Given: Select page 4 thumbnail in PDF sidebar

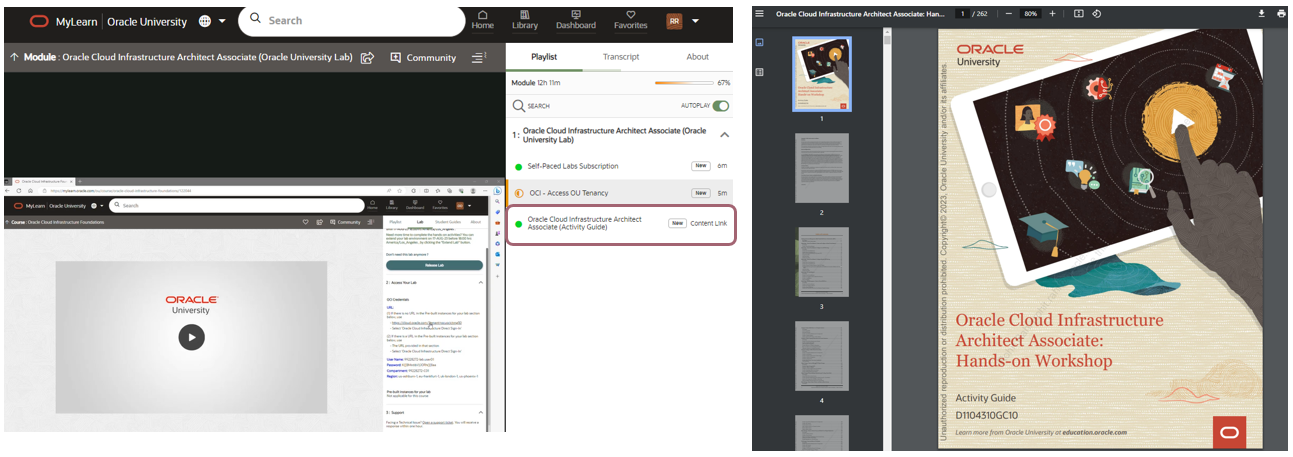Looking at the screenshot, I should [x=821, y=356].
